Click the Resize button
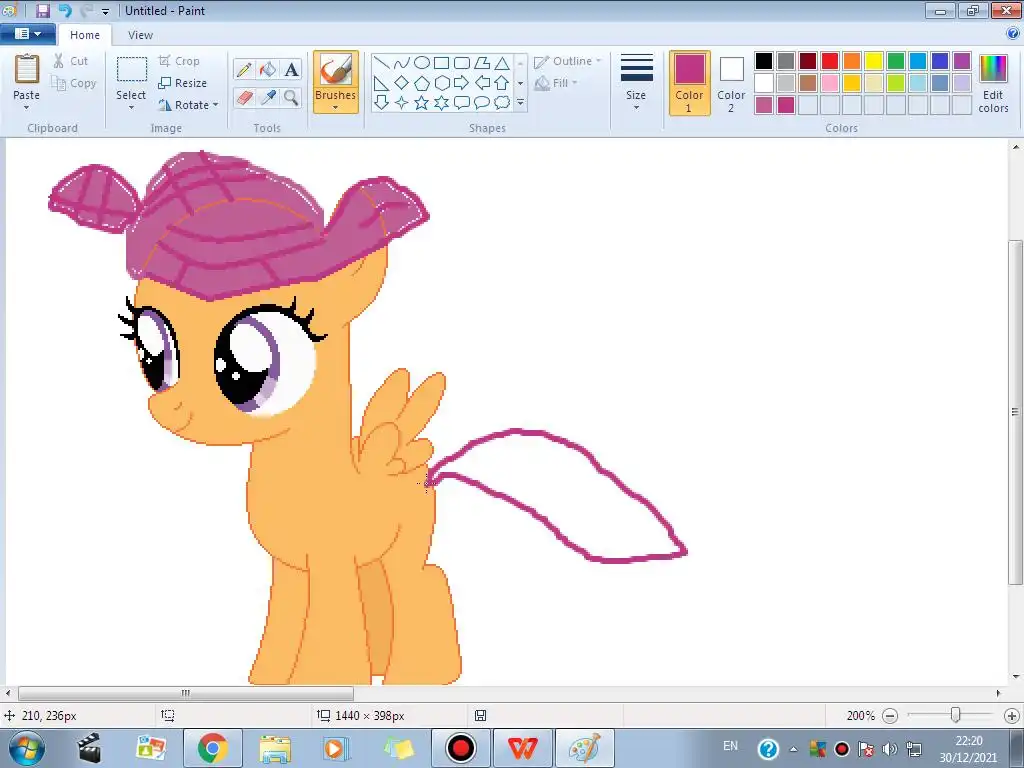 [183, 83]
